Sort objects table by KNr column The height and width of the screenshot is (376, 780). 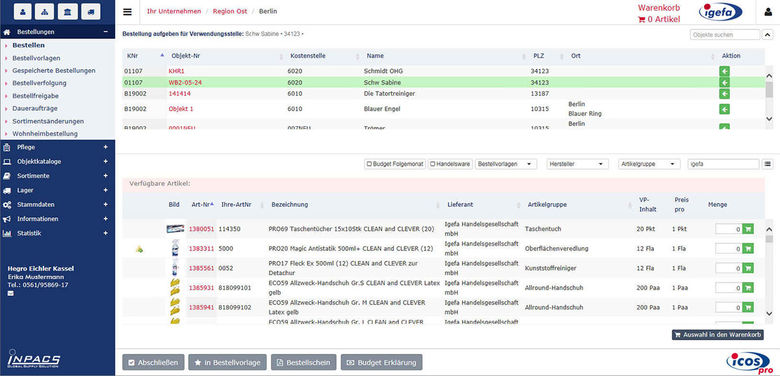coord(144,56)
